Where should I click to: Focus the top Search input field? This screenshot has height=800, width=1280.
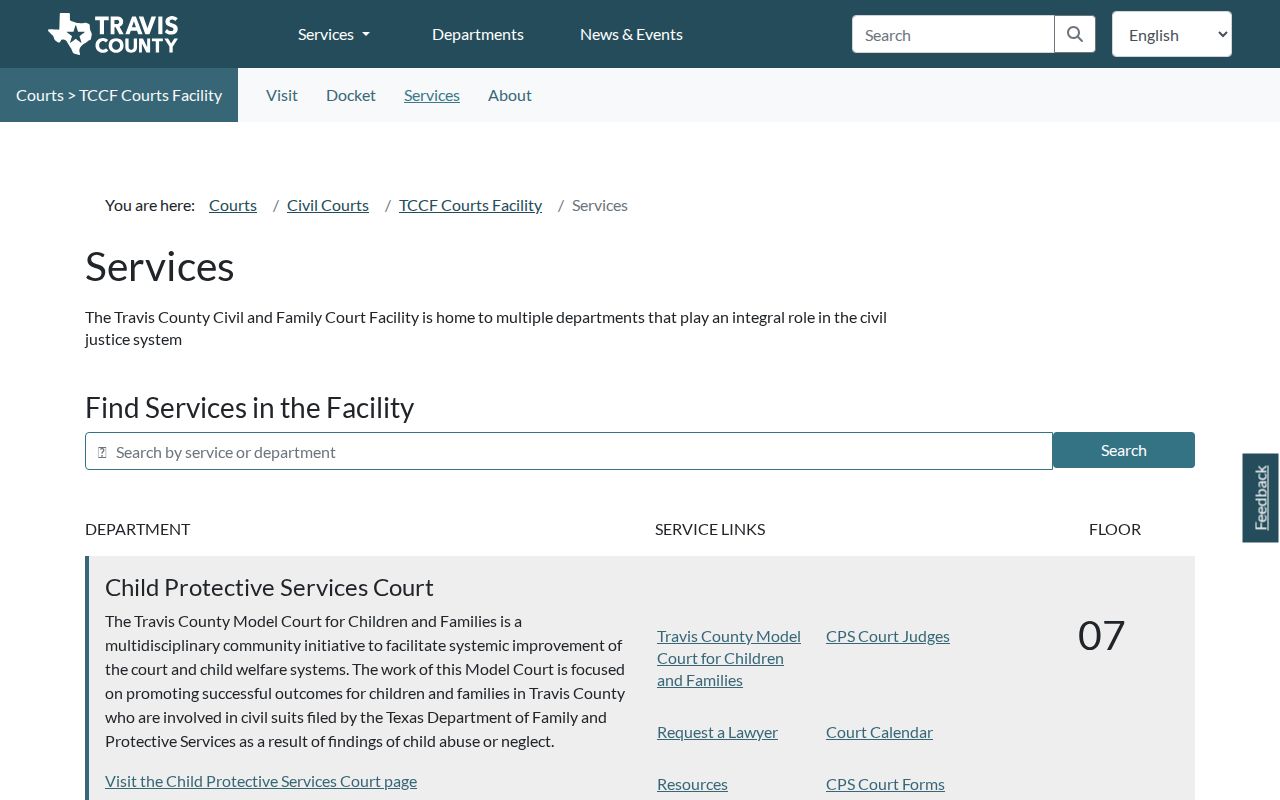point(953,34)
